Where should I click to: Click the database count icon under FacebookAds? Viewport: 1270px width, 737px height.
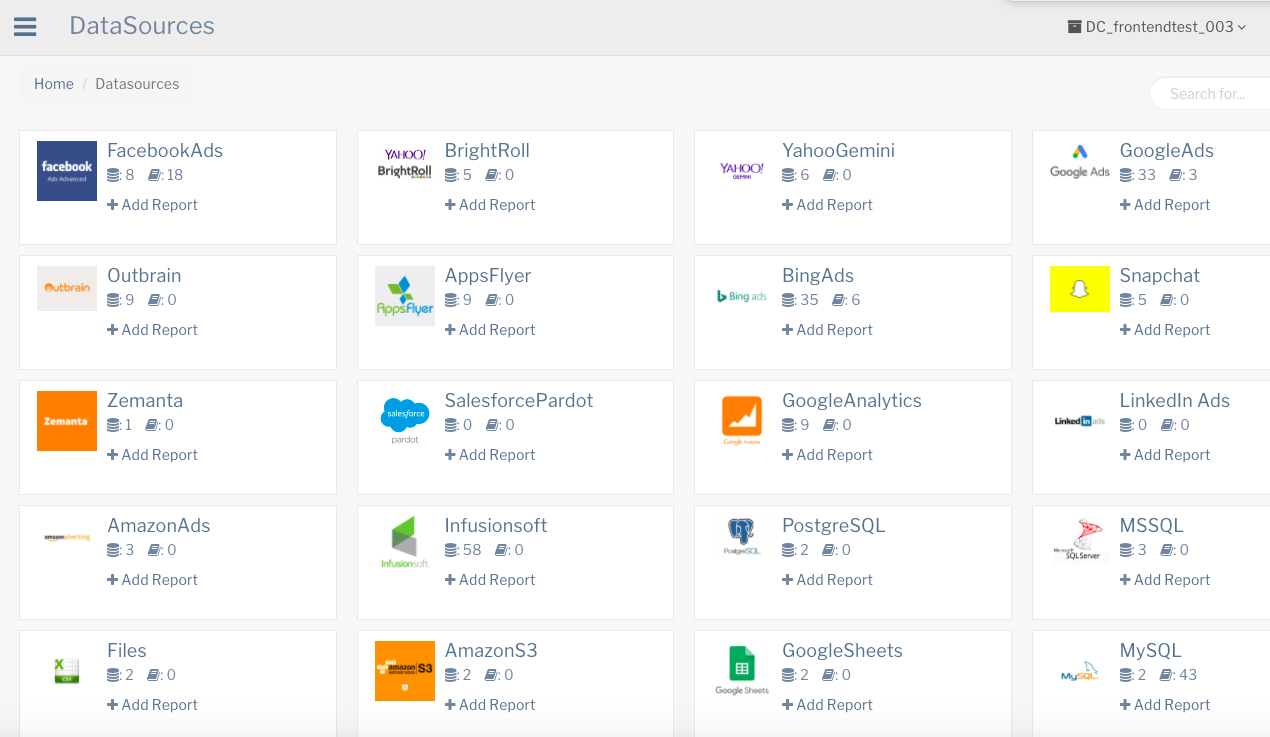(x=113, y=175)
